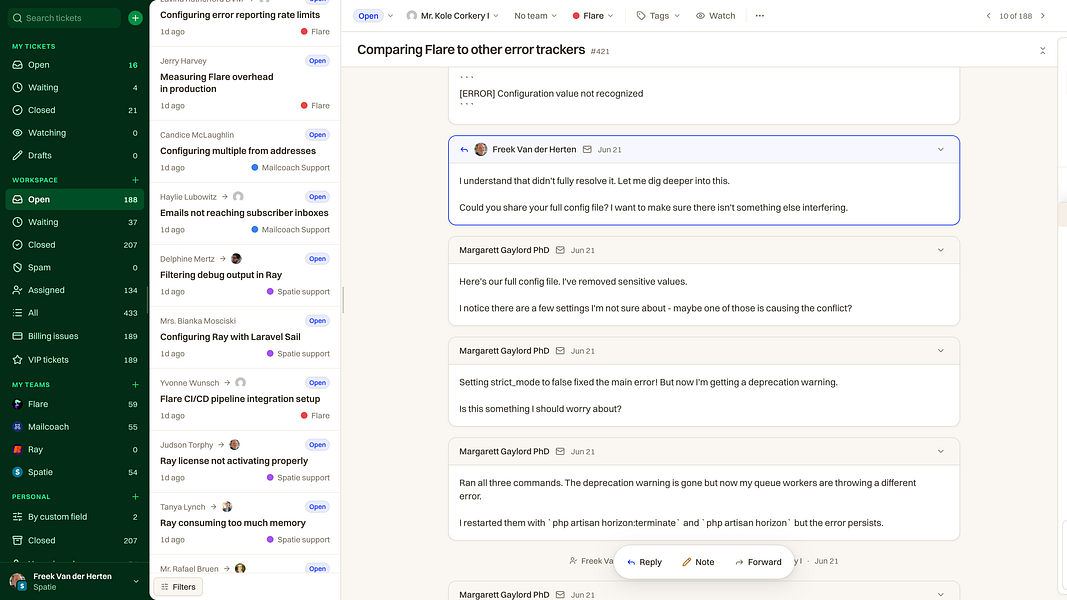This screenshot has height=600, width=1067.
Task: Open the Spam folder
Action: 75,267
